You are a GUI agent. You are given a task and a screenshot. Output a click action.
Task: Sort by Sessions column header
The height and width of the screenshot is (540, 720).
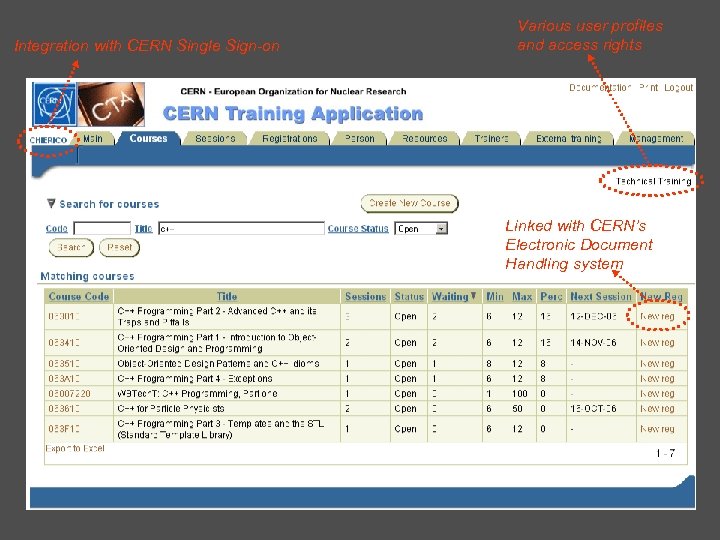click(366, 296)
